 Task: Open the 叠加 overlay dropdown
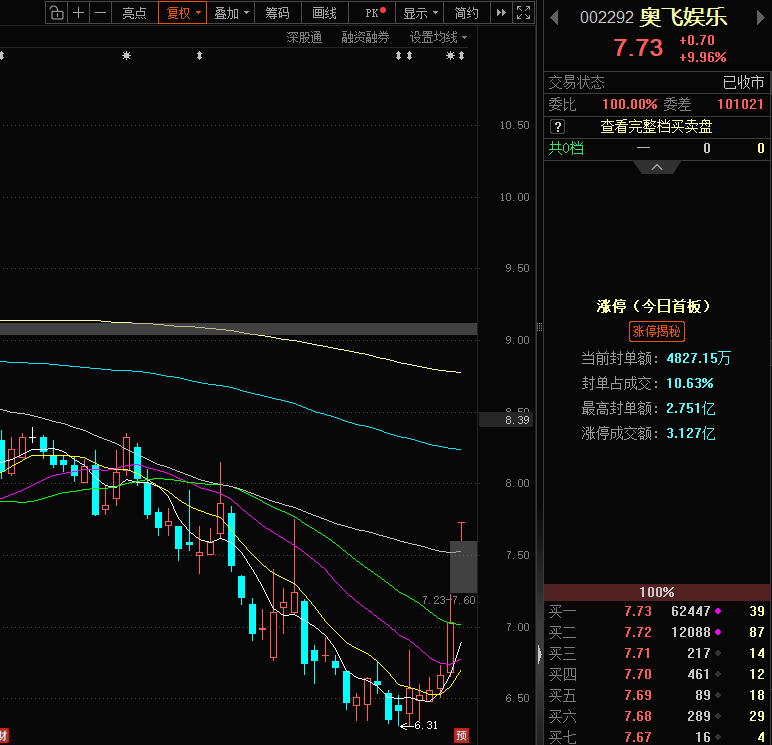(x=230, y=13)
